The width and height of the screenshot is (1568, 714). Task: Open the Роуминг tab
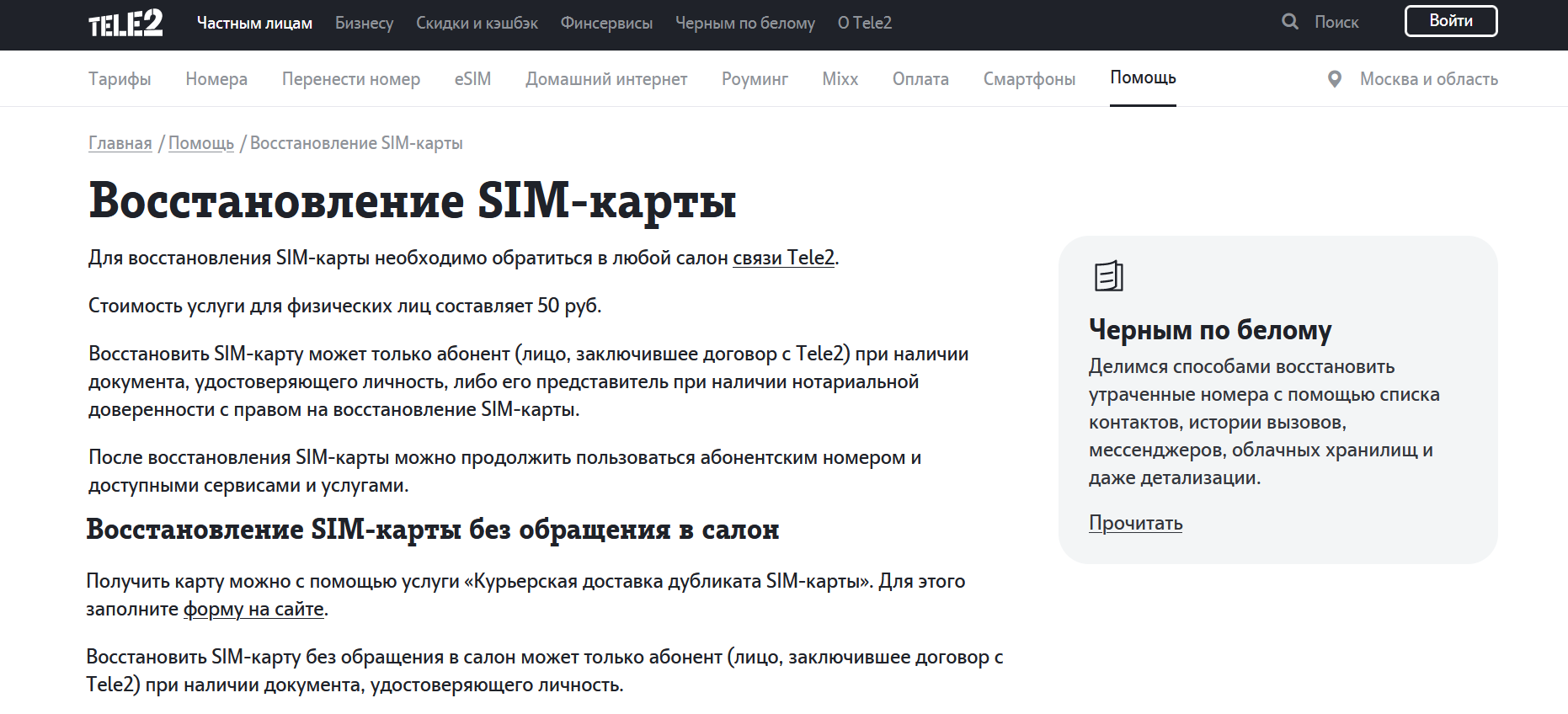pyautogui.click(x=755, y=79)
